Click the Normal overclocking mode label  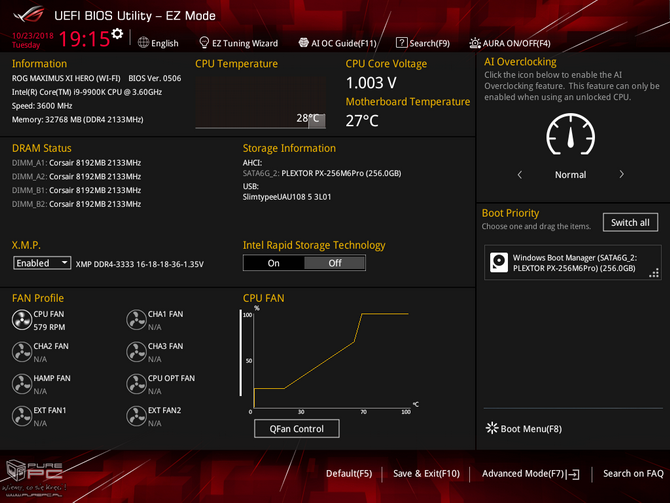point(570,175)
